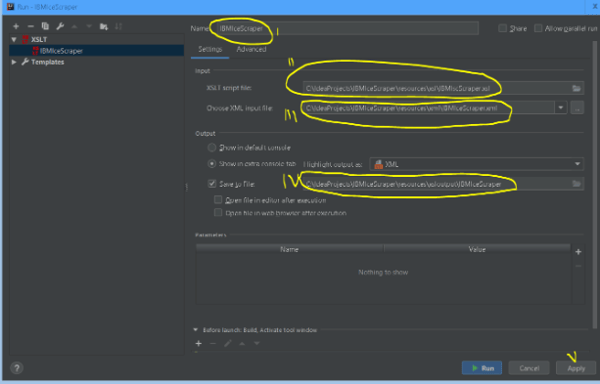The image size is (600, 384).
Task: Select Show in extra console tab option
Action: (x=212, y=164)
